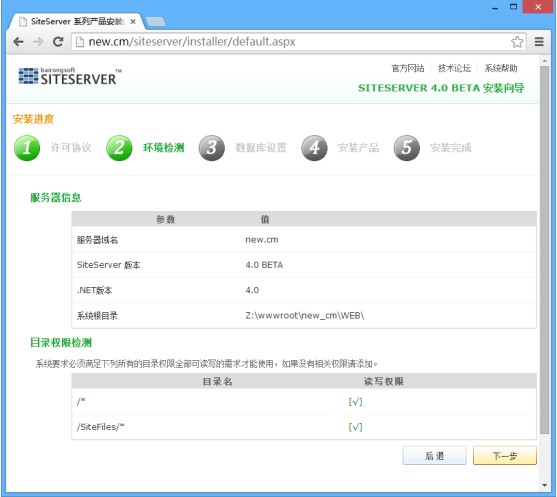557x497 pixels.
Task: Click the 服务器信息 section heading
Action: point(56,198)
